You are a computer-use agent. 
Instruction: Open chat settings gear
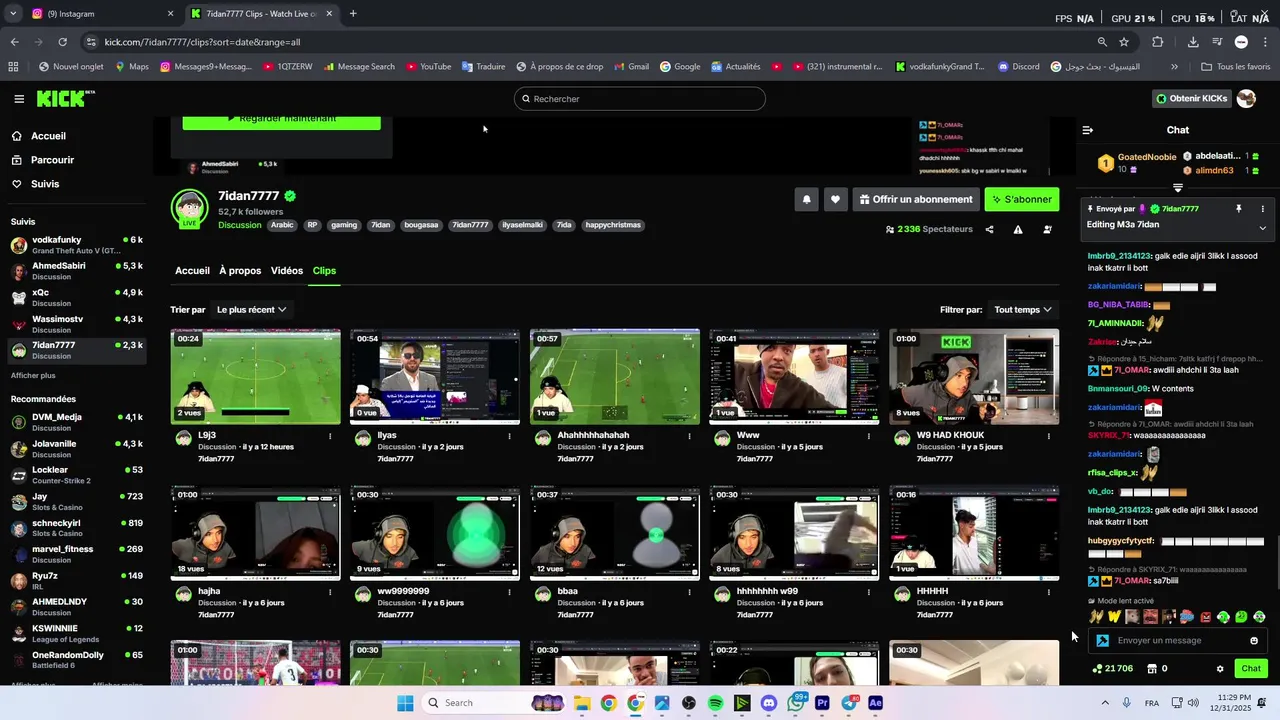coord(1220,669)
